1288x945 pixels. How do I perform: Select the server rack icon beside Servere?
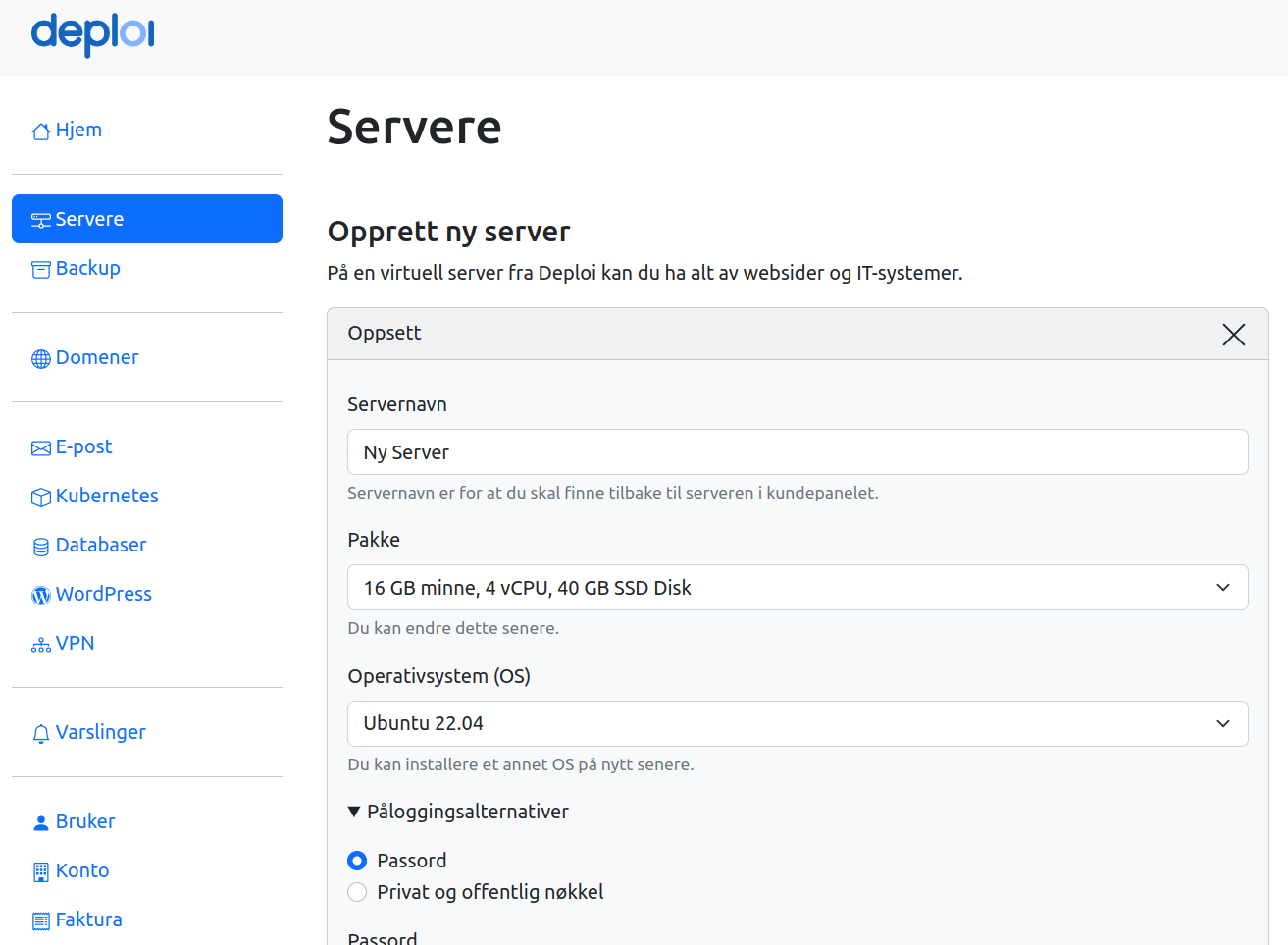40,219
